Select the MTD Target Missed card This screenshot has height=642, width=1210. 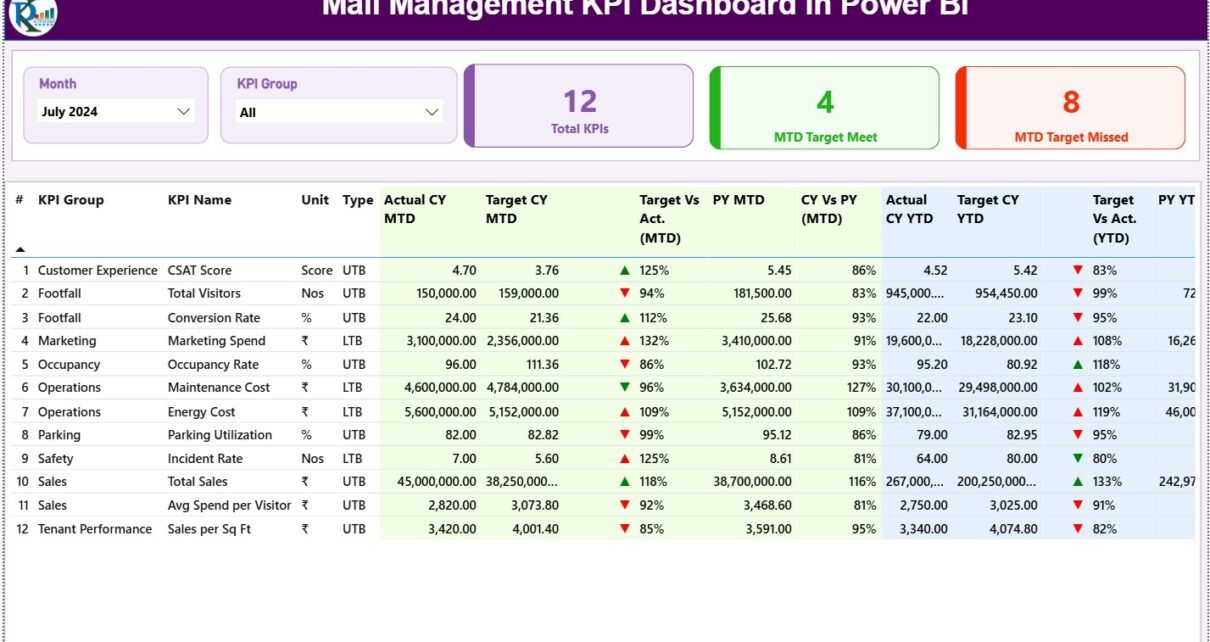click(1071, 108)
